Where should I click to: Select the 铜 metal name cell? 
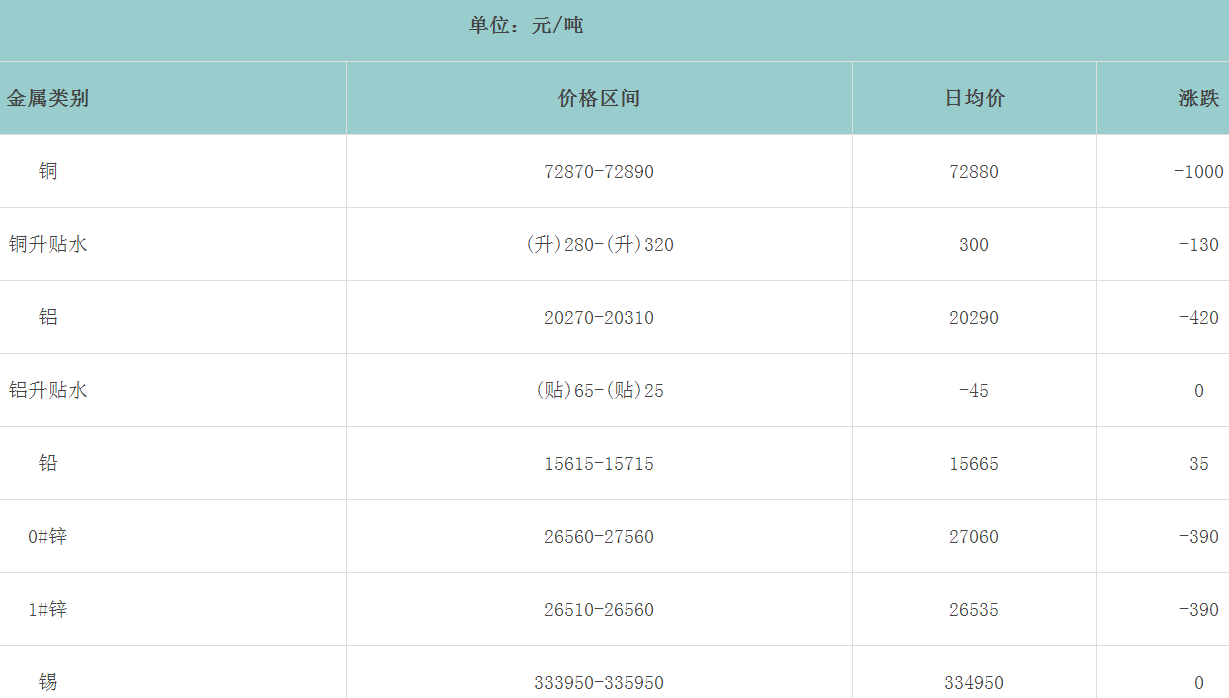[x=48, y=171]
